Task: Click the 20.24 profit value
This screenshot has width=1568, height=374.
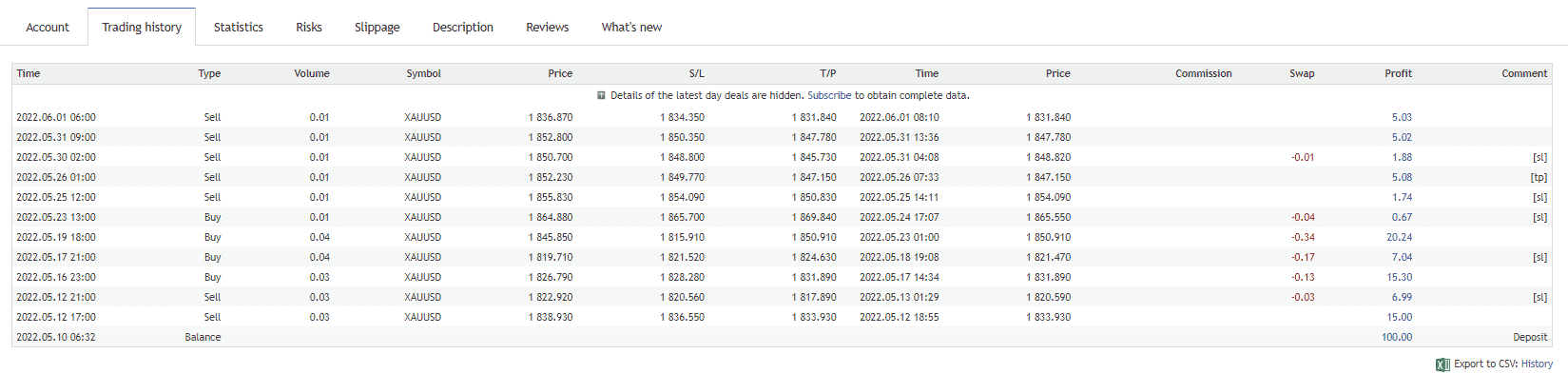Action: coord(1399,237)
